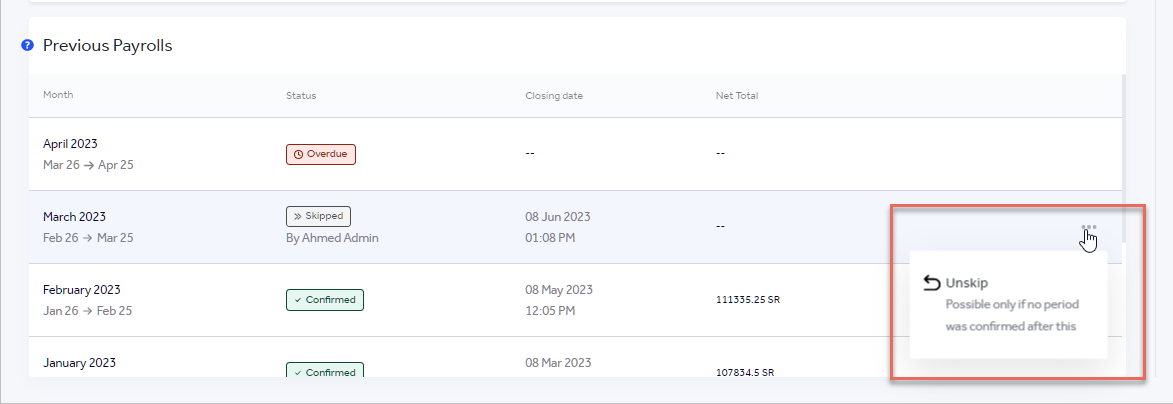1173x404 pixels.
Task: Click the checkmark in February Confirmed badge
Action: (x=297, y=299)
